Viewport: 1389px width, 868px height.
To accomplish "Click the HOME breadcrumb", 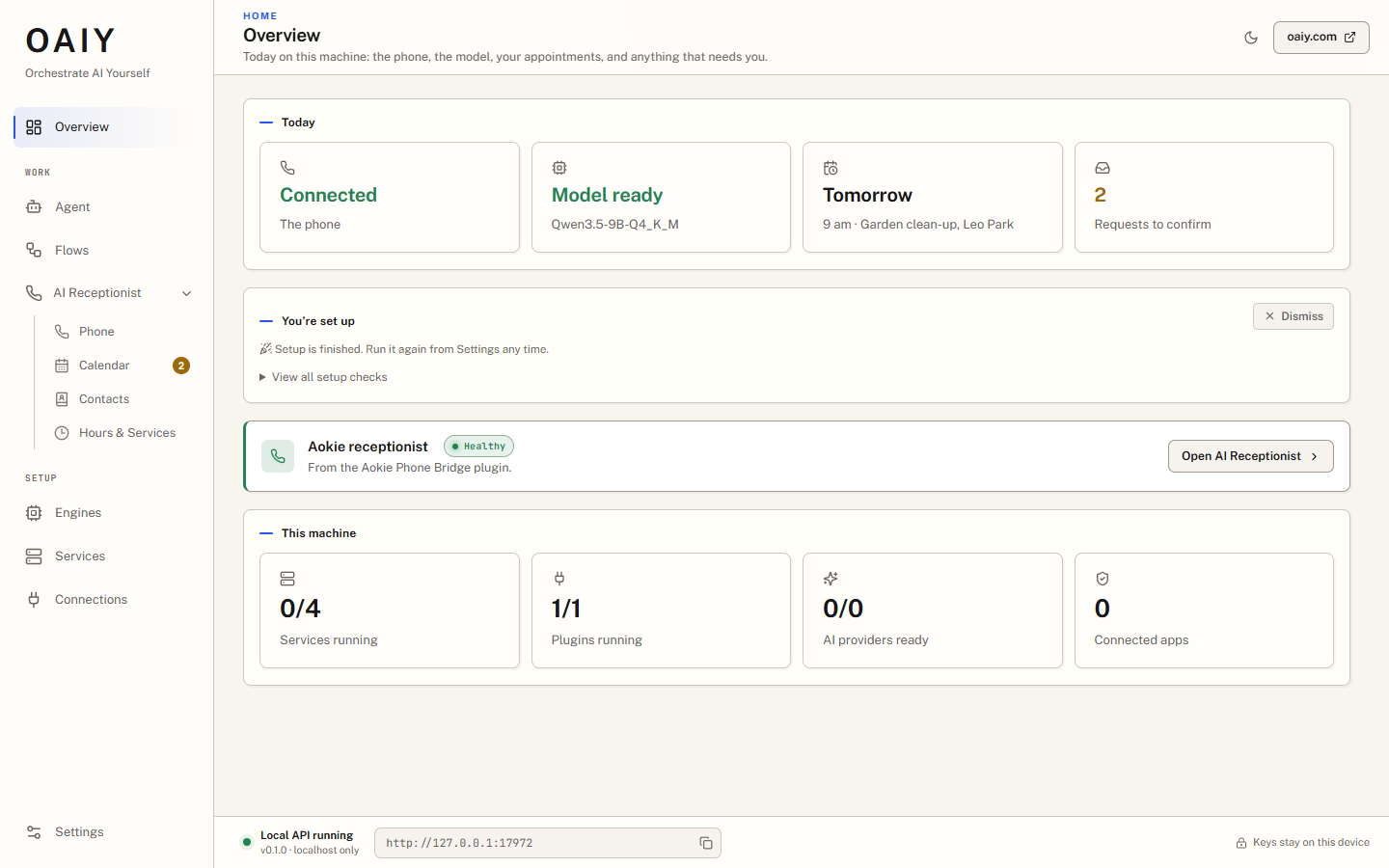I will click(x=260, y=16).
